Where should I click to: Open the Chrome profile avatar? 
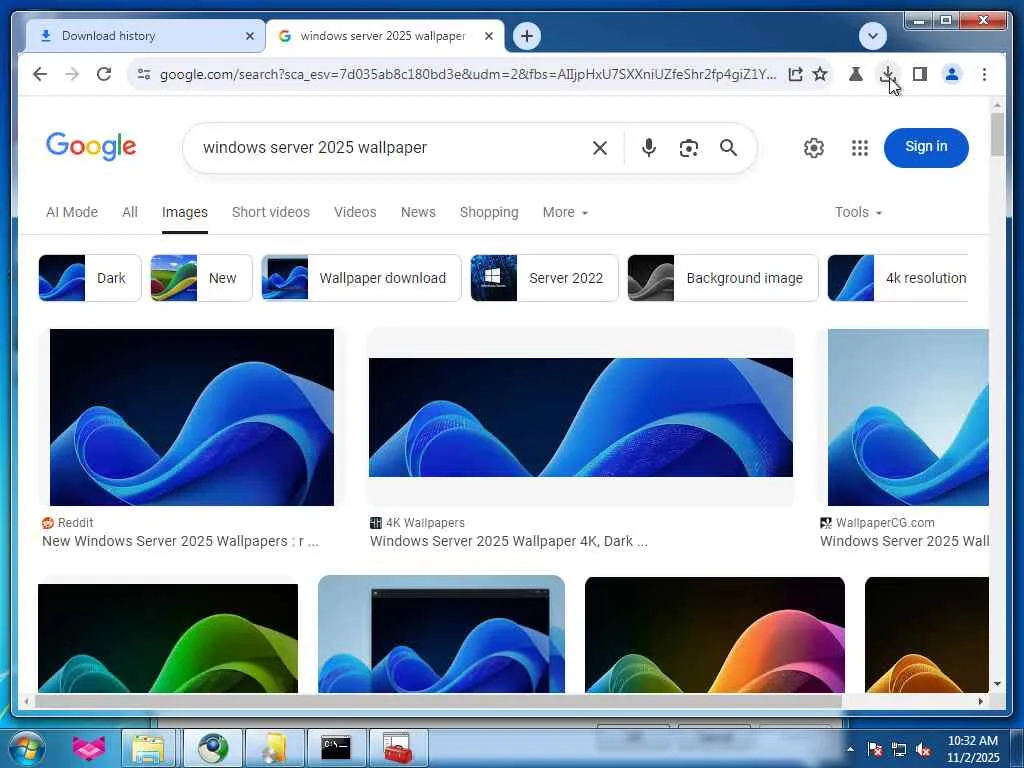(952, 74)
